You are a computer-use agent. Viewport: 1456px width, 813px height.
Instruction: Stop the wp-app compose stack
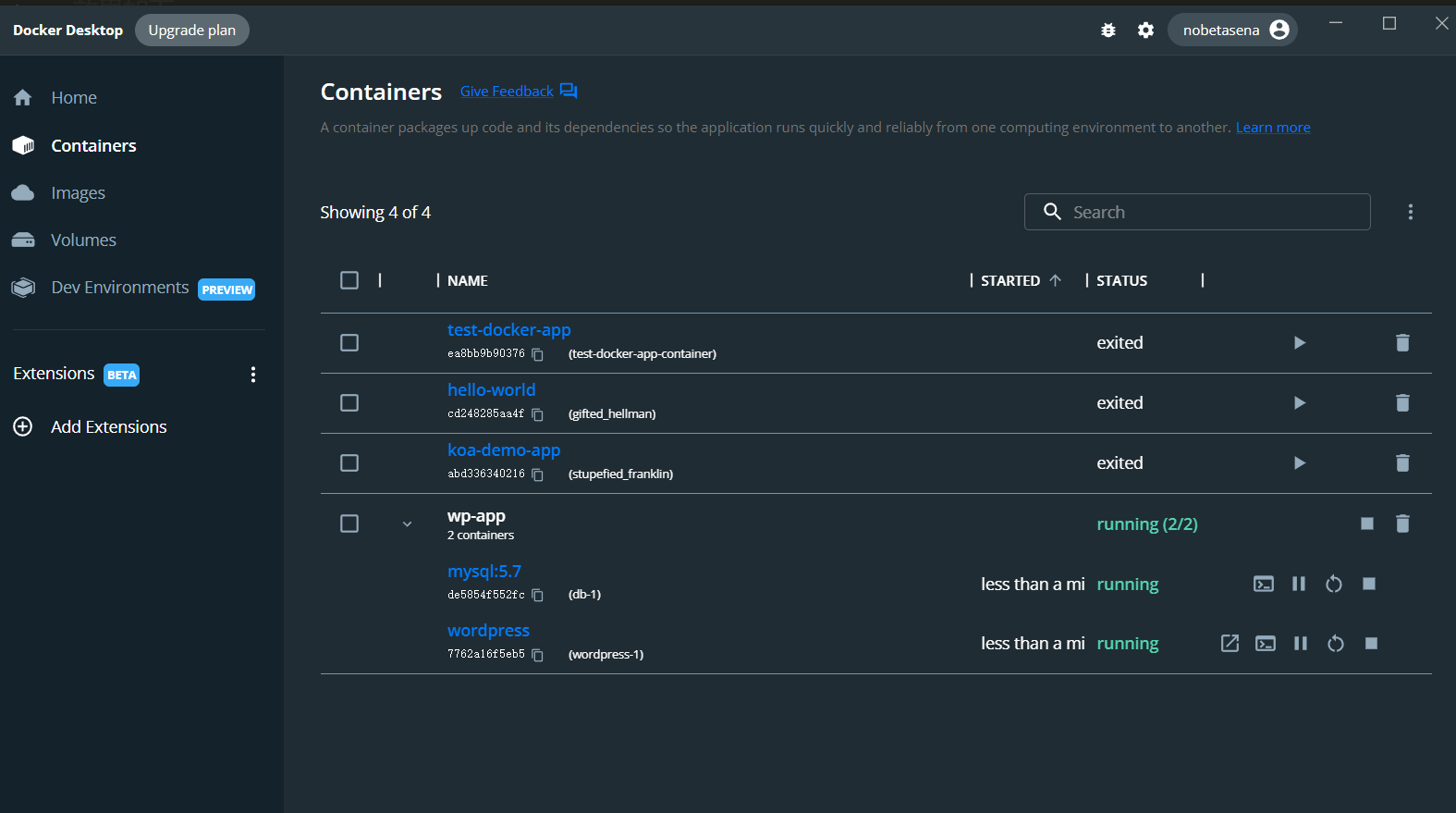[x=1366, y=524]
